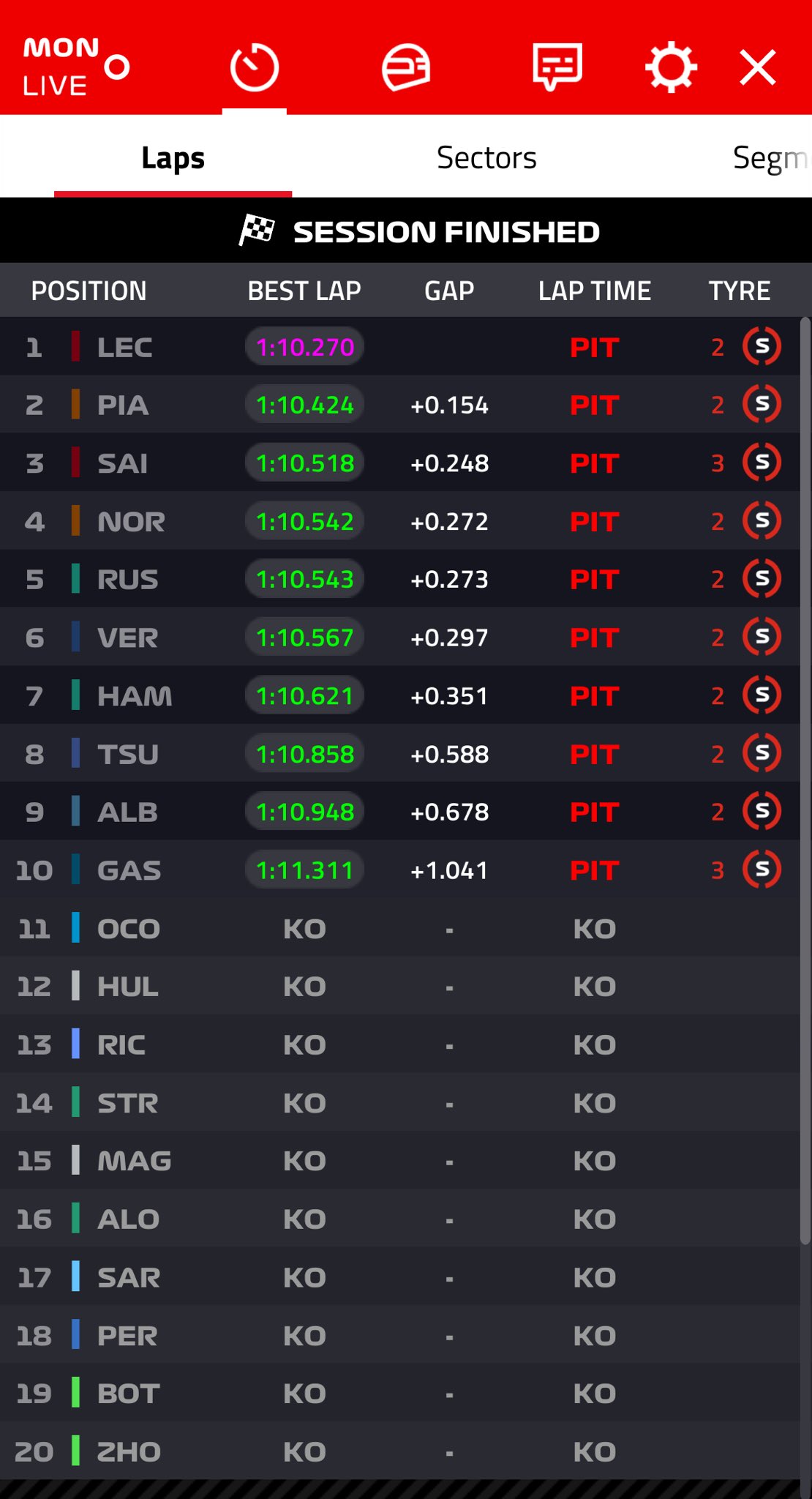Select Leclerc's purple best lap 1:10.270
Image resolution: width=812 pixels, height=1499 pixels.
point(305,347)
